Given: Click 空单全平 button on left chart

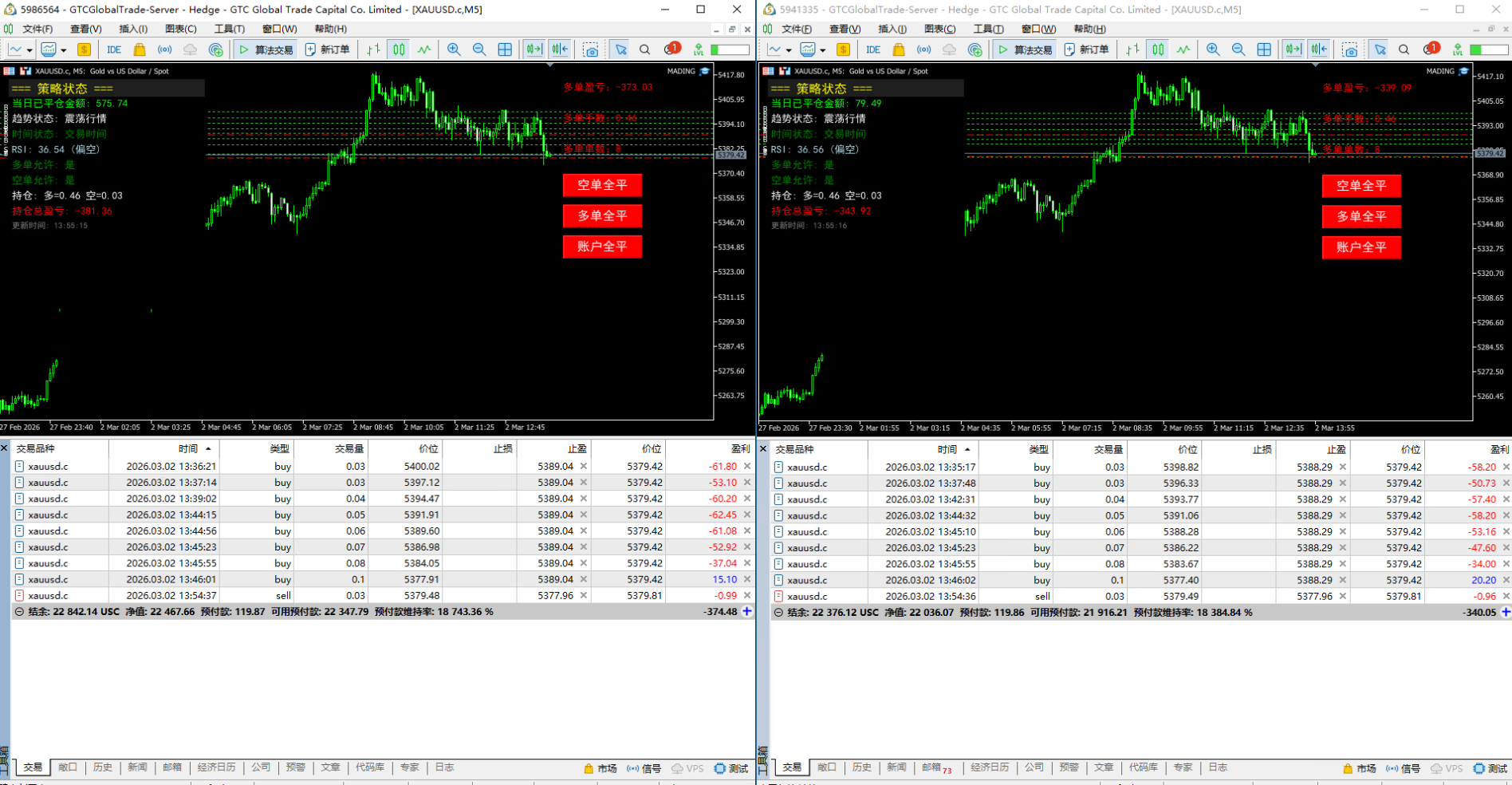Looking at the screenshot, I should 602,185.
